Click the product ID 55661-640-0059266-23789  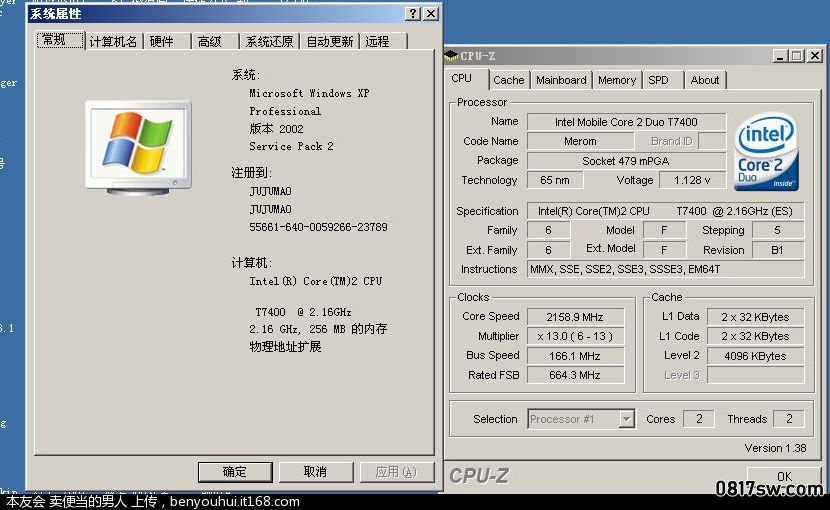click(318, 227)
